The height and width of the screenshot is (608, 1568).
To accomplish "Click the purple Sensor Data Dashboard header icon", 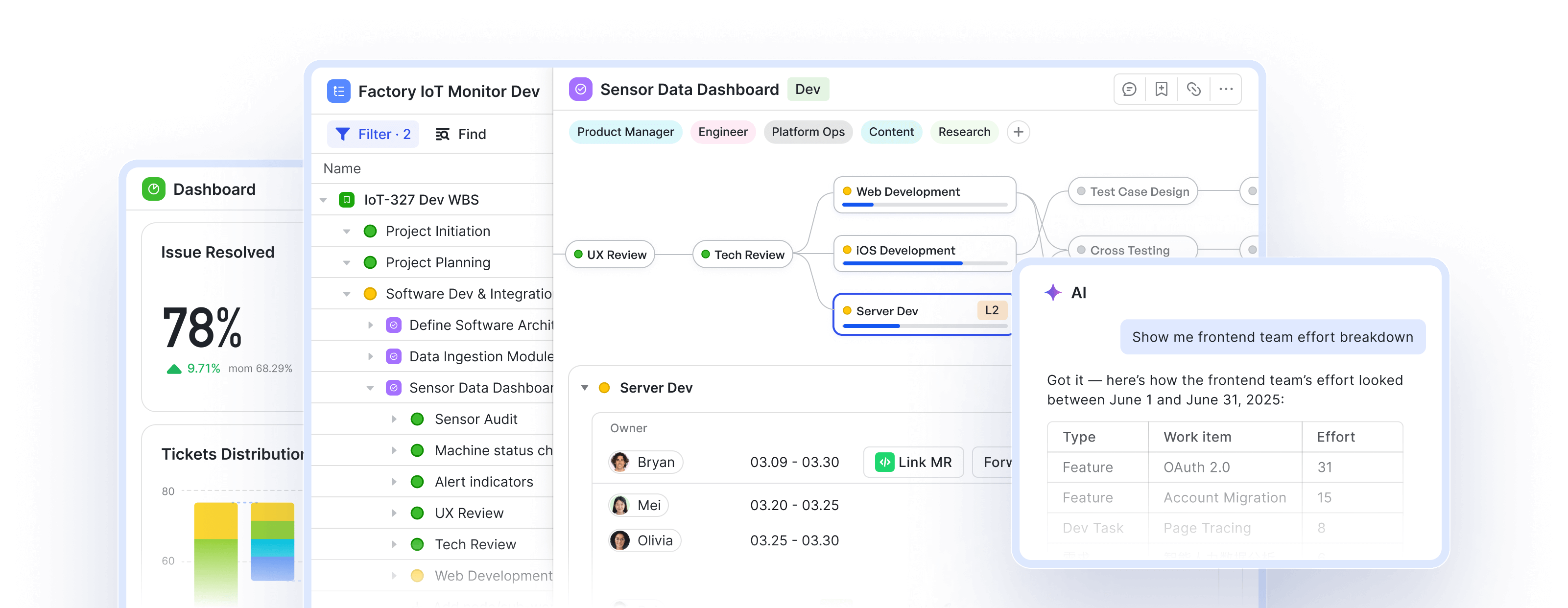I will 581,90.
